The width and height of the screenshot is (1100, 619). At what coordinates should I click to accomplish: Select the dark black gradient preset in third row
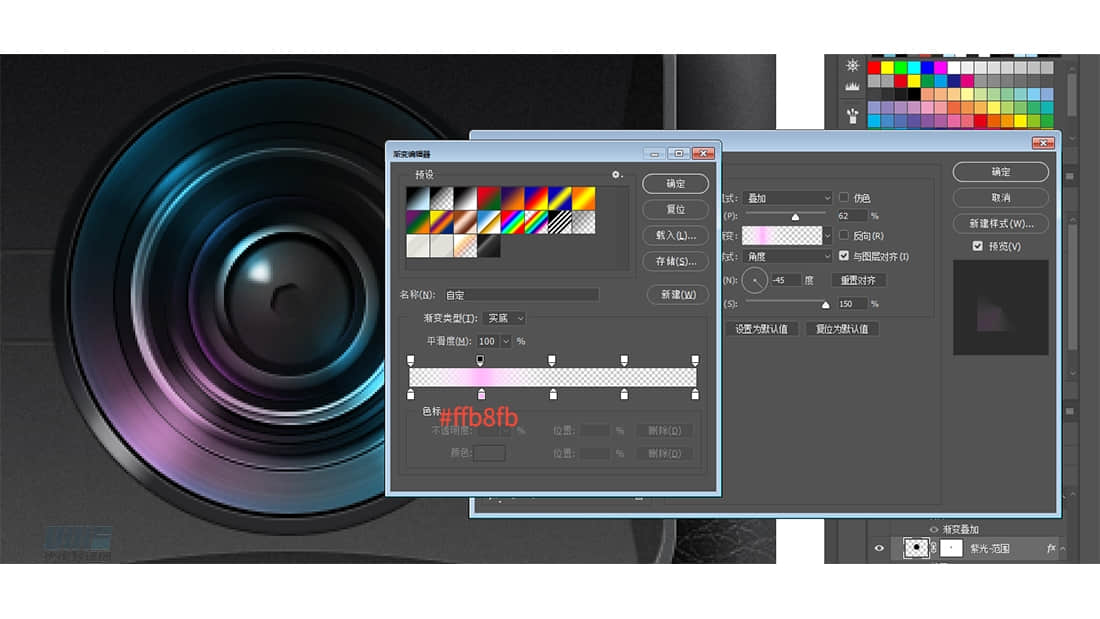[489, 246]
